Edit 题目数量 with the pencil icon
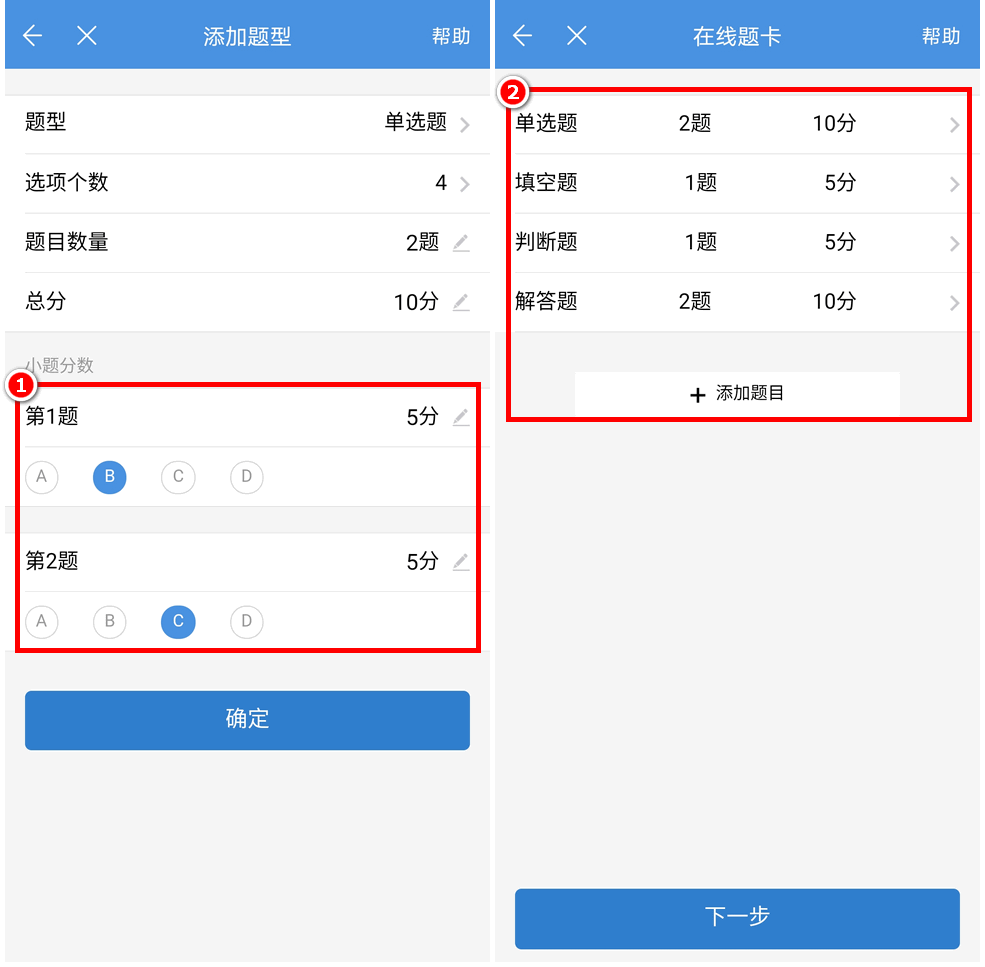 pos(460,242)
